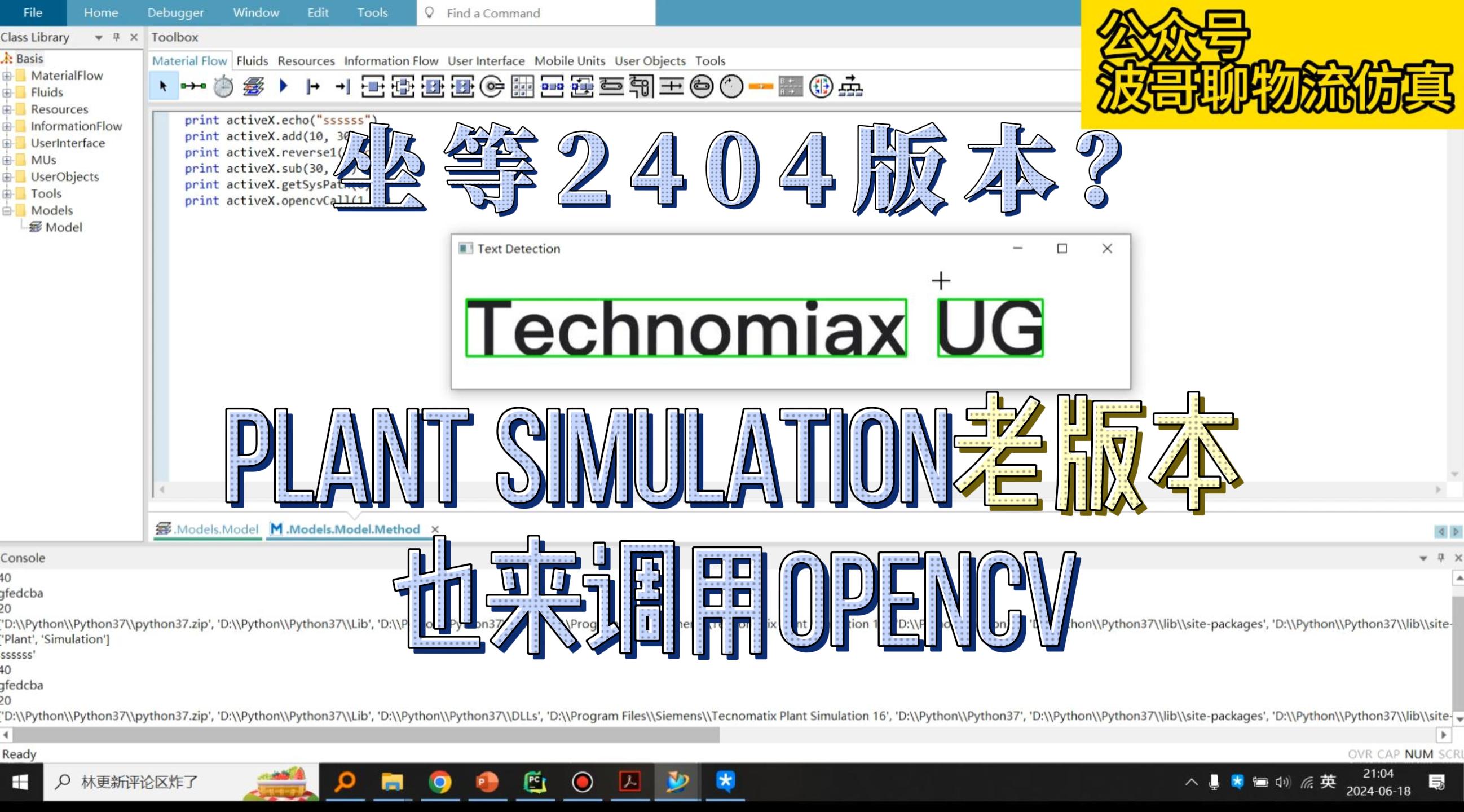Image resolution: width=1464 pixels, height=812 pixels.
Task: Select the TwoLaneTrack gray icon
Action: (x=791, y=86)
